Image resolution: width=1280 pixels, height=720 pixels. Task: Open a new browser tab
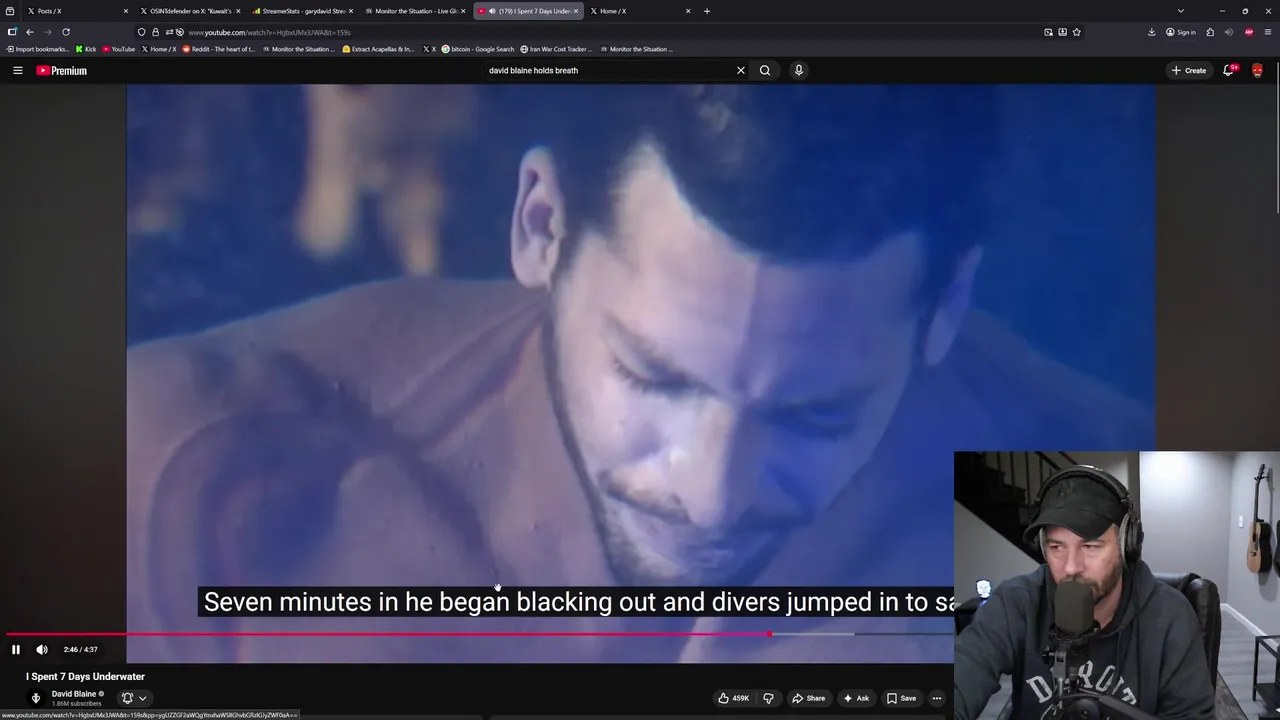pyautogui.click(x=707, y=11)
